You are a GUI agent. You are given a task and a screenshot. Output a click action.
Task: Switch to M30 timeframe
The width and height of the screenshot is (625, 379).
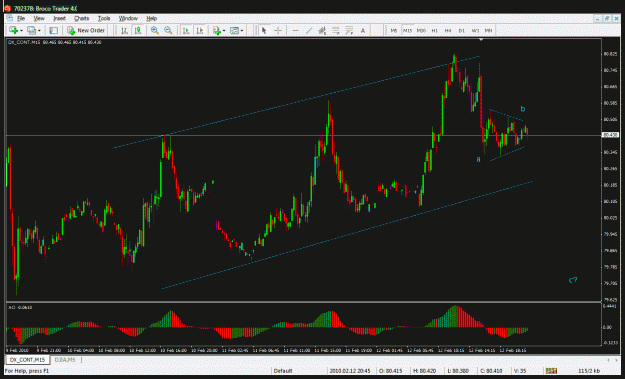tap(421, 30)
